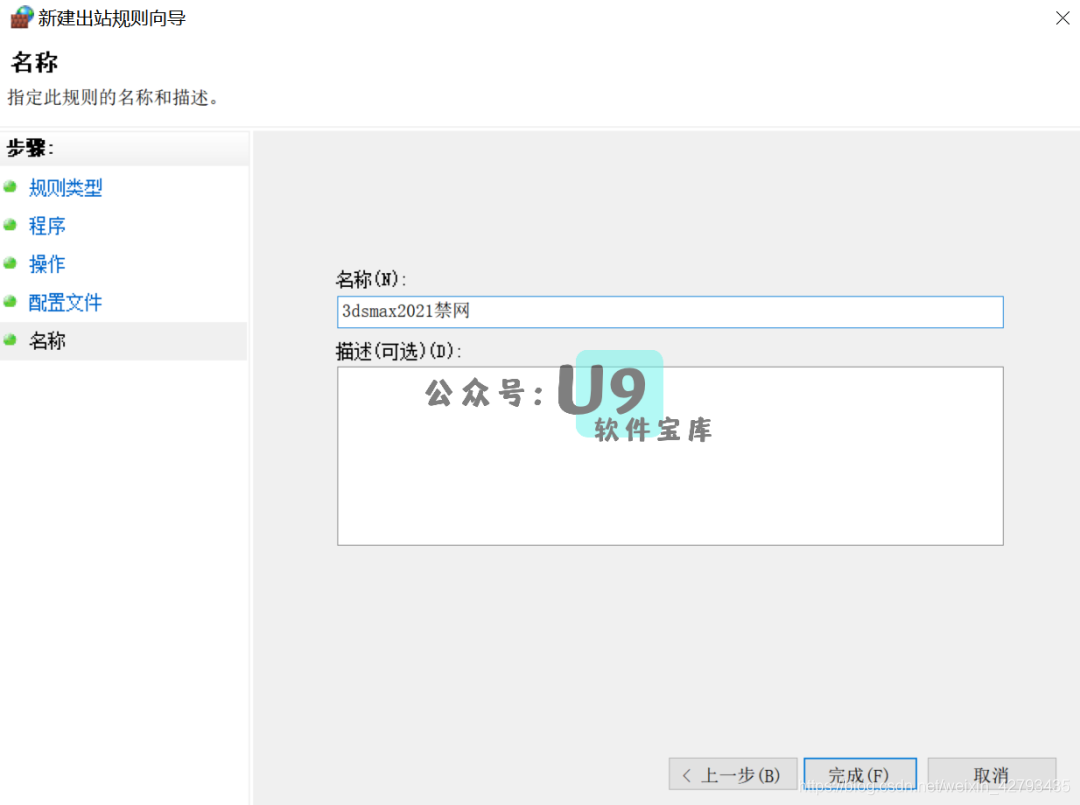The image size is (1080, 805).
Task: Select the highlighted 名称 step in sidebar
Action: click(47, 341)
